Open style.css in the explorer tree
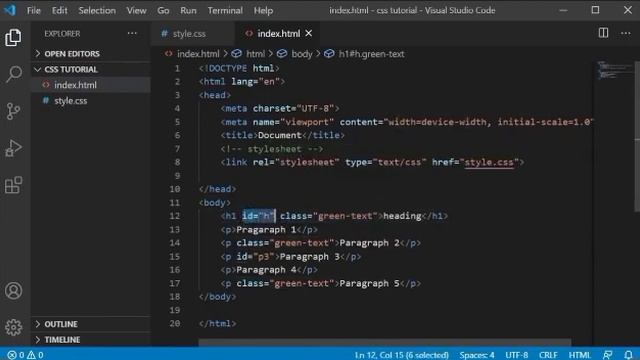The image size is (640, 360). pos(91,100)
